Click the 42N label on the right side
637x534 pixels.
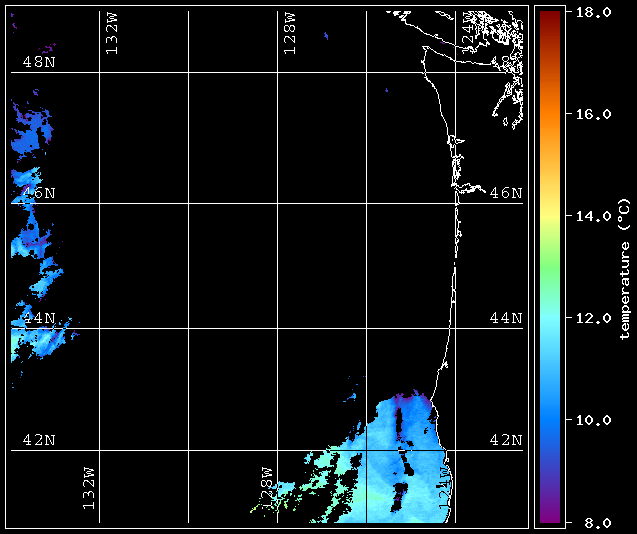pyautogui.click(x=506, y=440)
